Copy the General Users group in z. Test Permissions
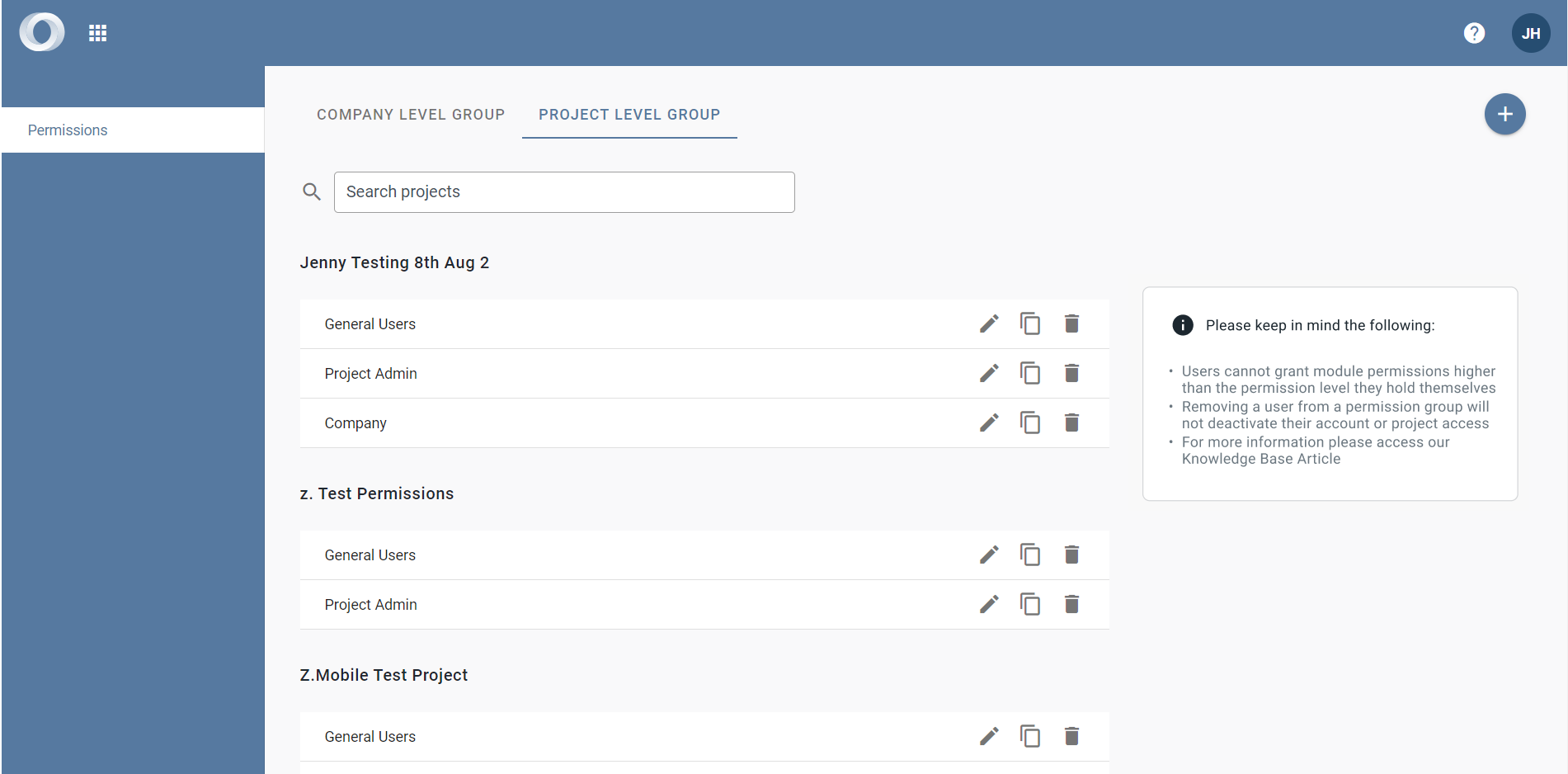 tap(1030, 555)
